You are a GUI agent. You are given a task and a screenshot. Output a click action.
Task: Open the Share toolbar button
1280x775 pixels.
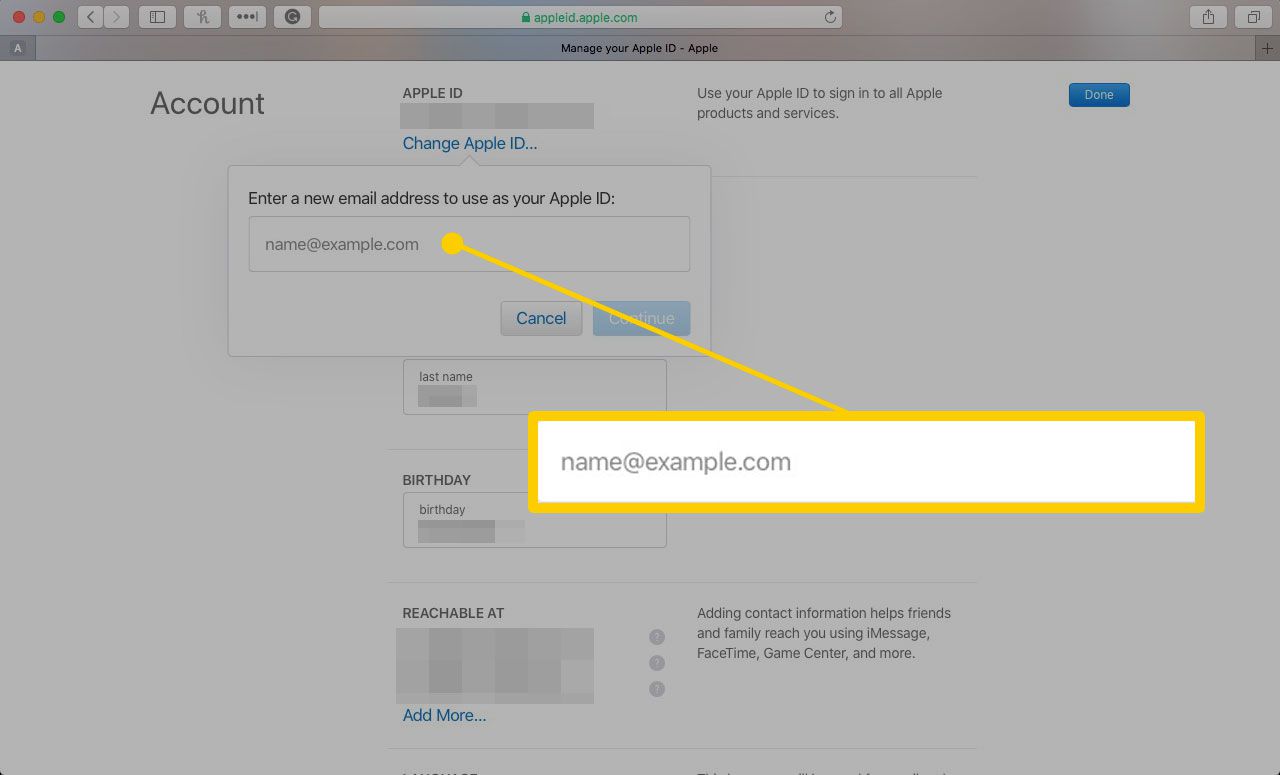1208,17
